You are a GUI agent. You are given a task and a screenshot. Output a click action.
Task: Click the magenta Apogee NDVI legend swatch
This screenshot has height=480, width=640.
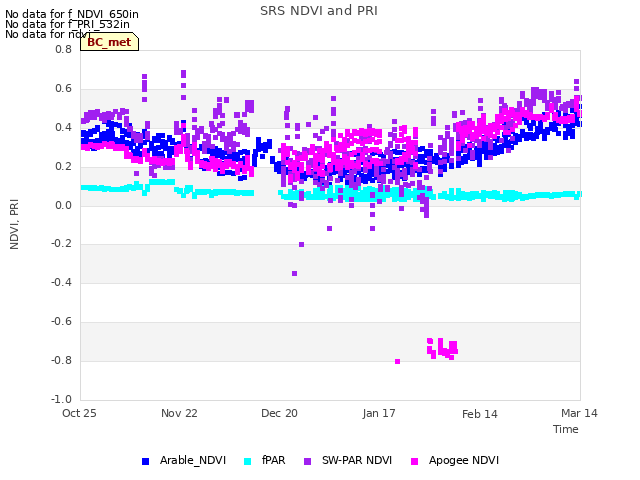(x=415, y=461)
